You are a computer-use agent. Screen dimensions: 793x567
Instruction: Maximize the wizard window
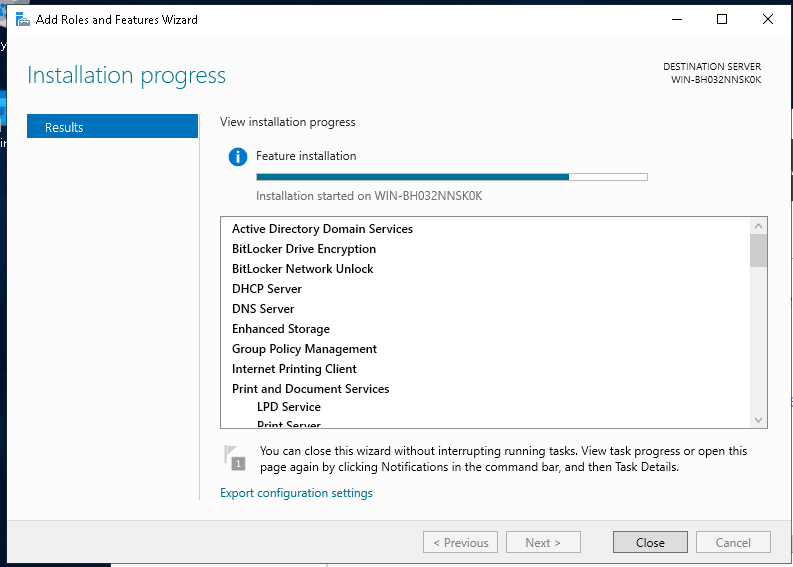(x=721, y=19)
